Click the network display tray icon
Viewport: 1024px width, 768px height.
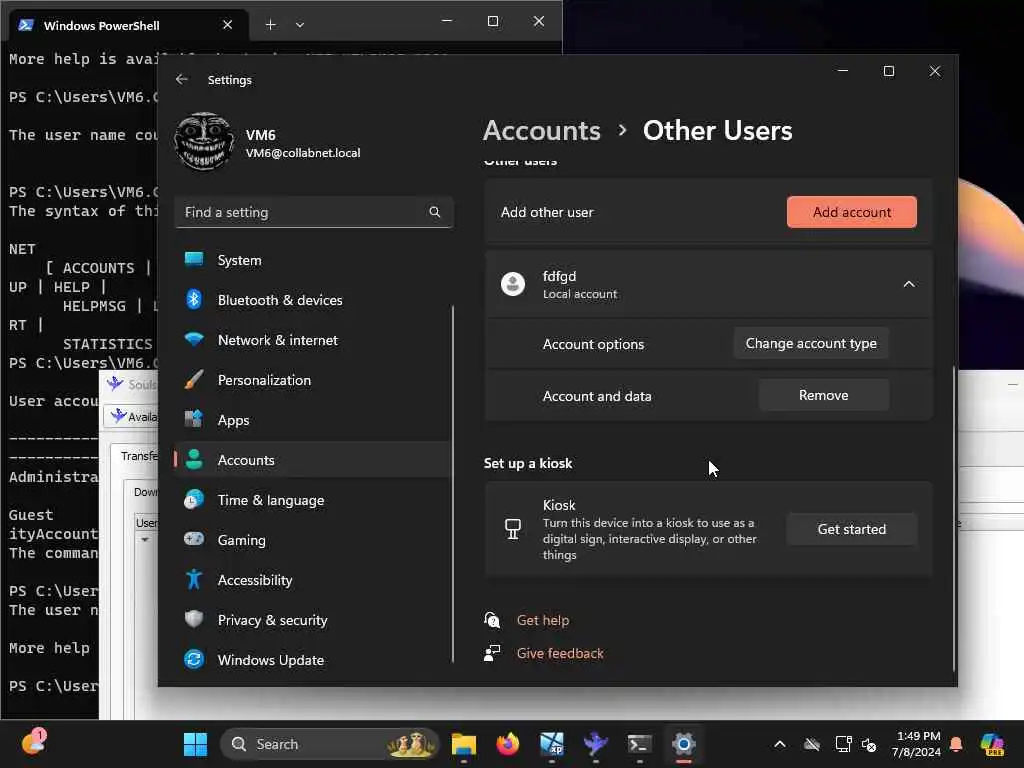843,744
